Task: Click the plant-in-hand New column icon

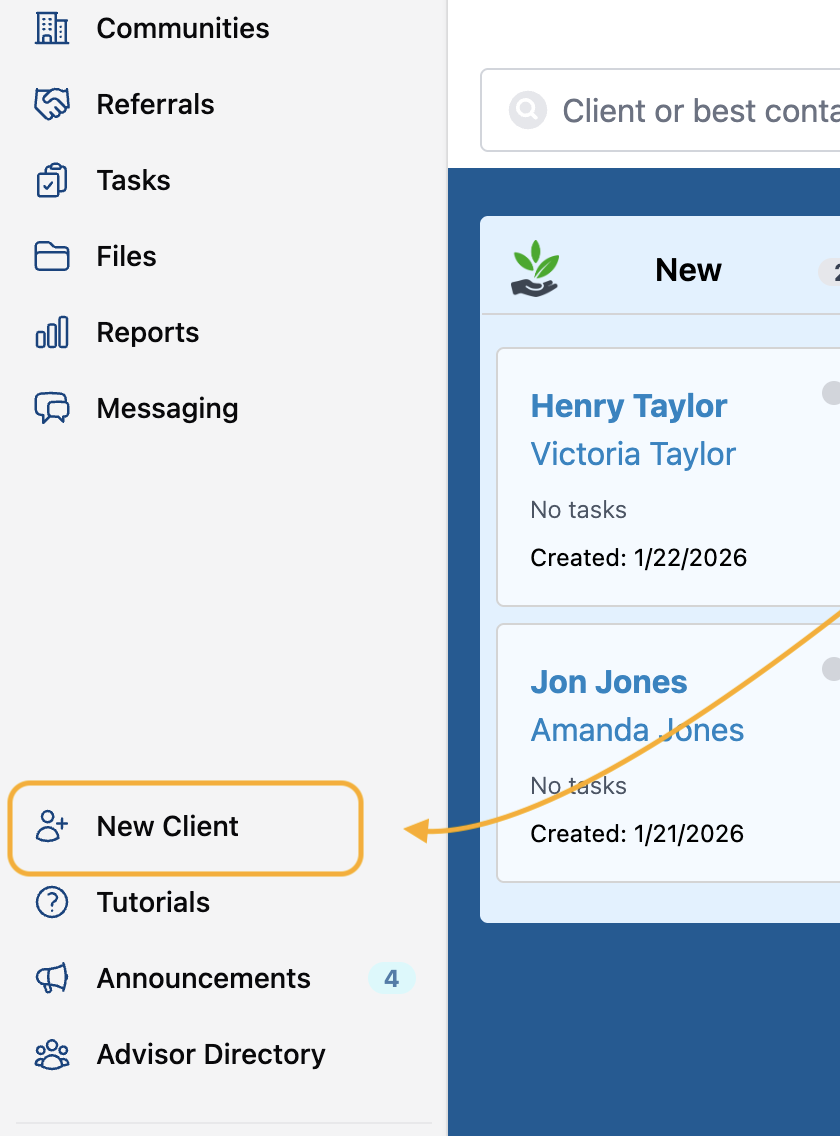Action: tap(535, 269)
